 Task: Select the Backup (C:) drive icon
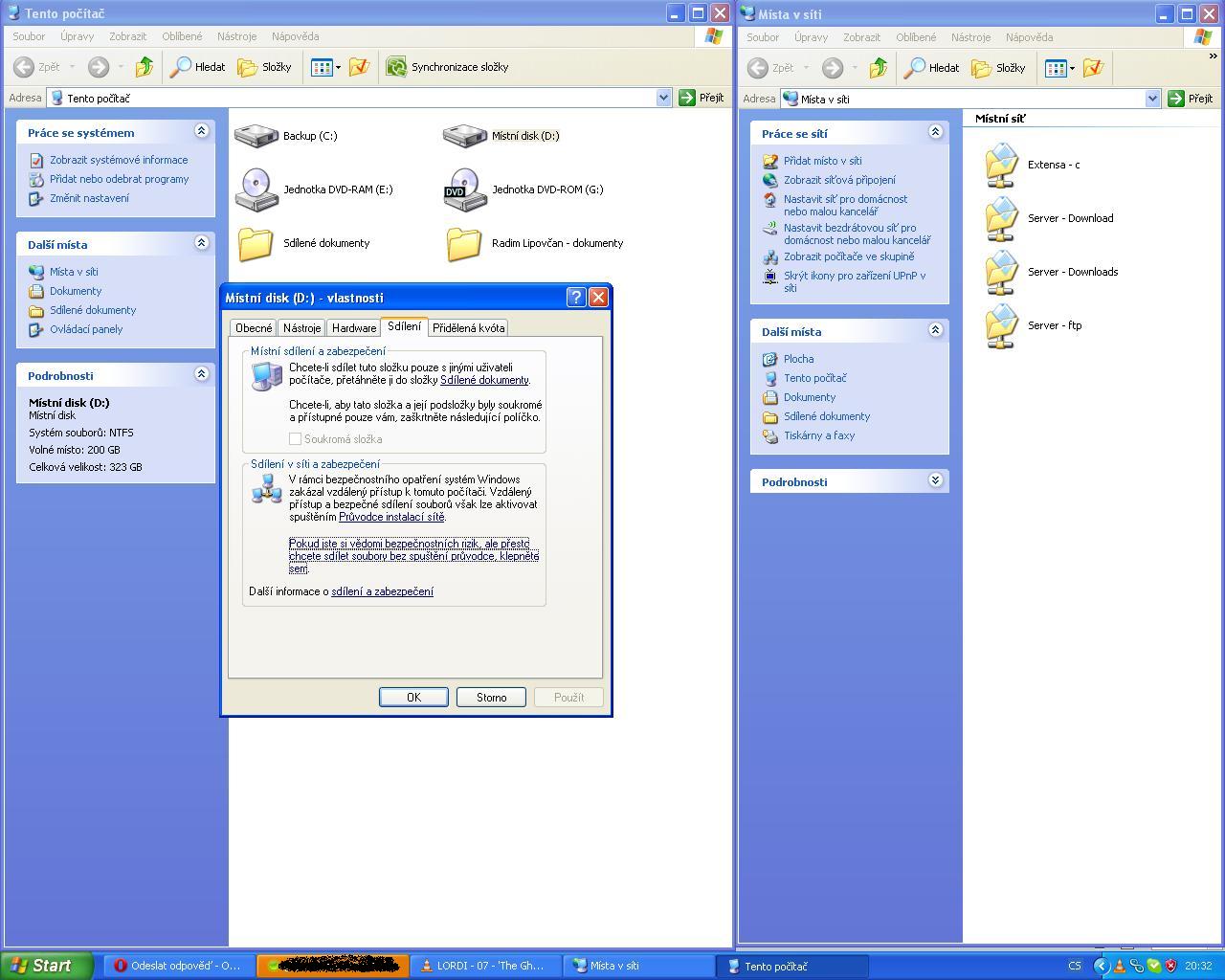(x=256, y=136)
